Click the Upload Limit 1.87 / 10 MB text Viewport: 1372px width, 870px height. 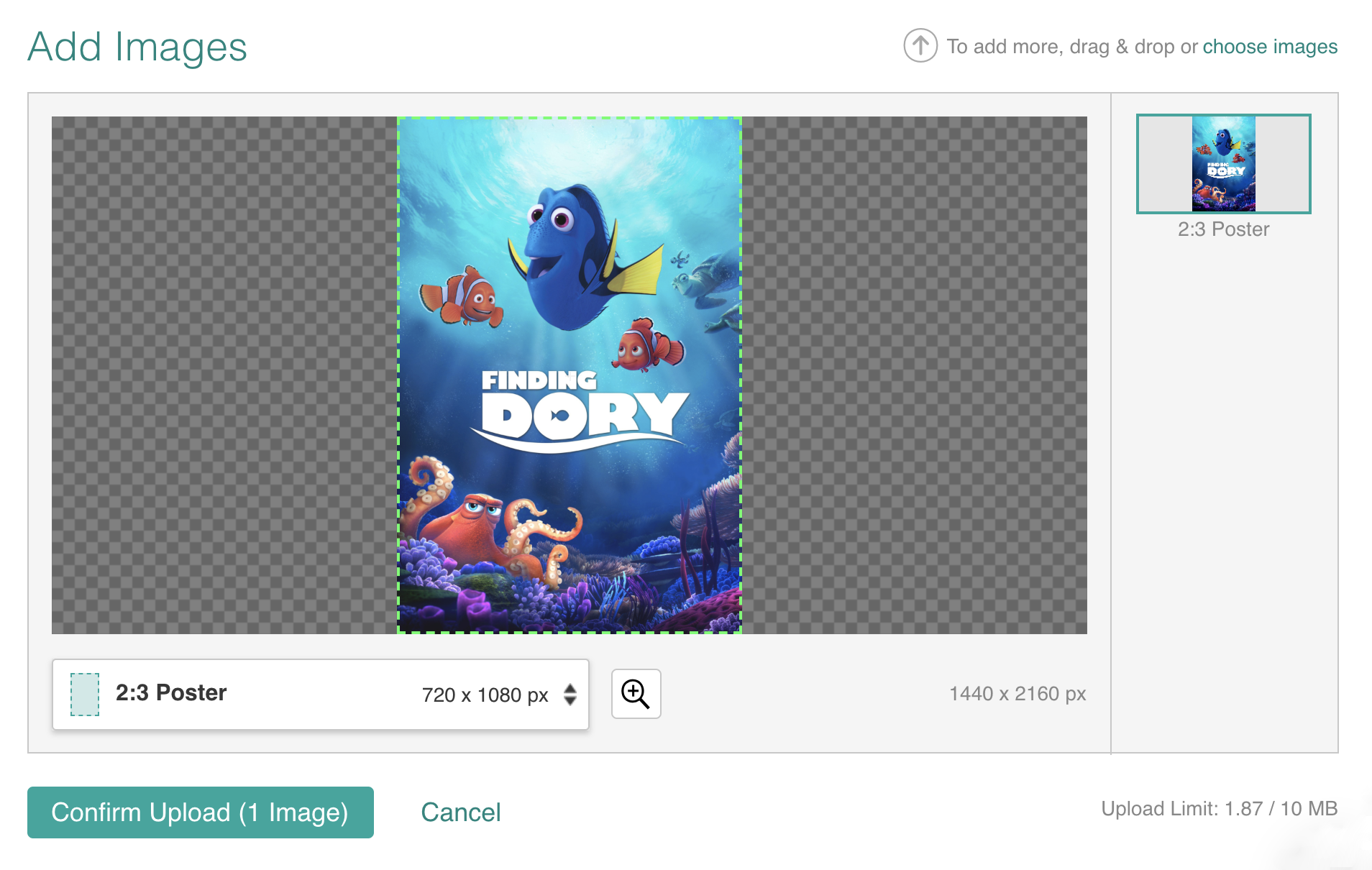coord(1219,809)
